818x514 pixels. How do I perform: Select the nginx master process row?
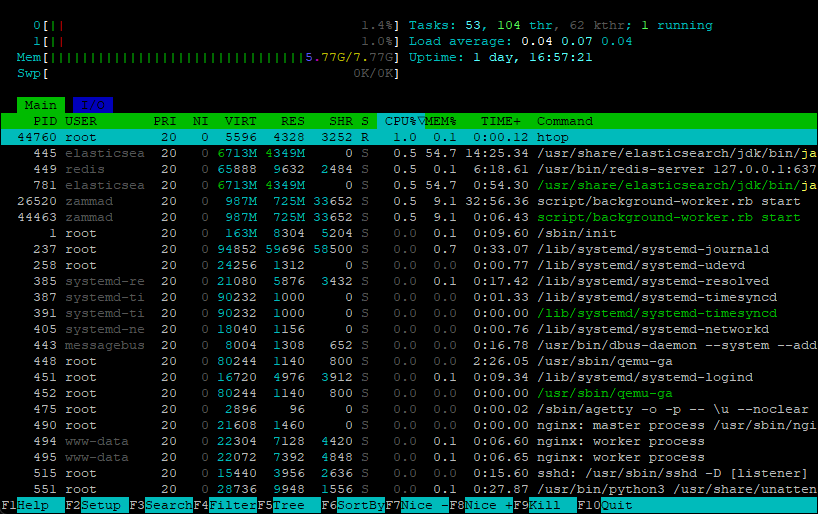point(409,425)
